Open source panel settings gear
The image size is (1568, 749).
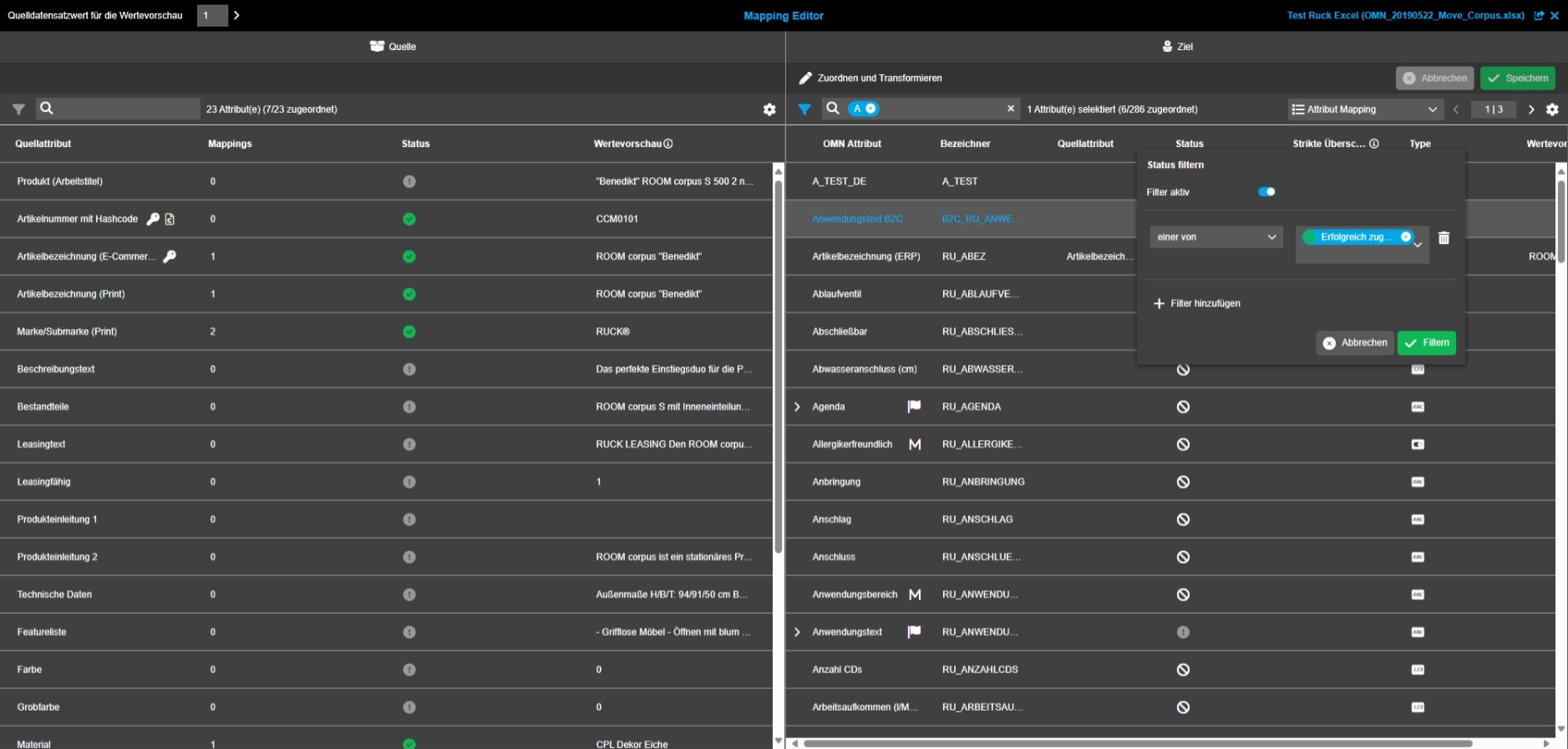click(x=769, y=109)
